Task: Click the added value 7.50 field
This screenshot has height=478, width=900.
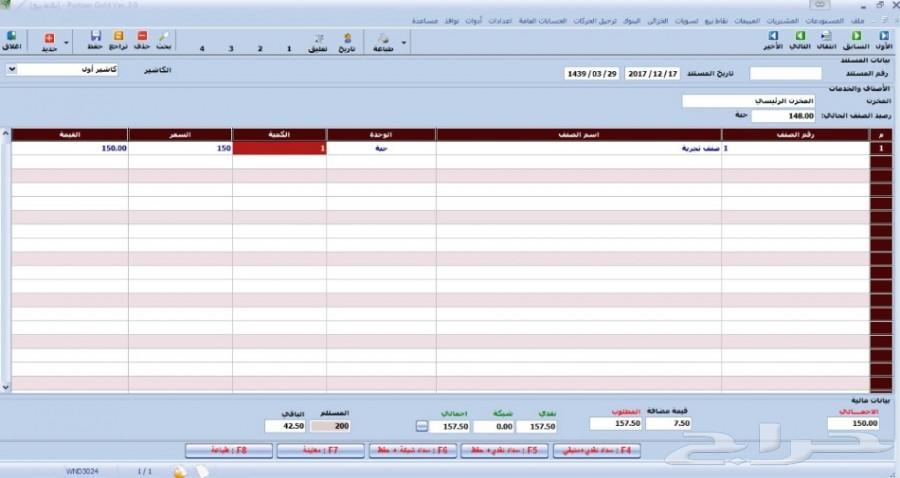Action: click(x=668, y=423)
